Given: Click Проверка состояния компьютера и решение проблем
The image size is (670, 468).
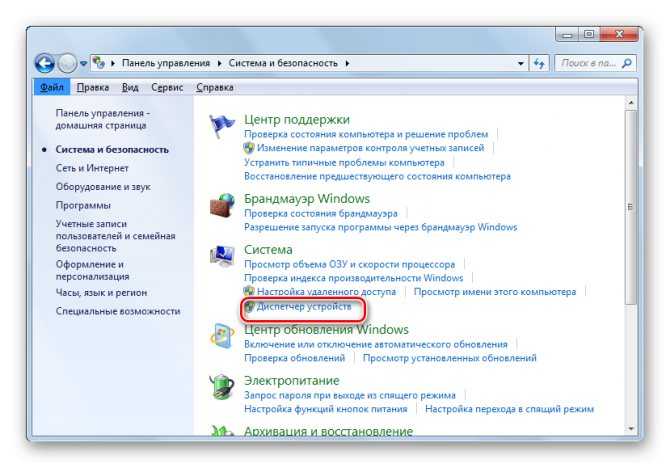Looking at the screenshot, I should click(366, 134).
